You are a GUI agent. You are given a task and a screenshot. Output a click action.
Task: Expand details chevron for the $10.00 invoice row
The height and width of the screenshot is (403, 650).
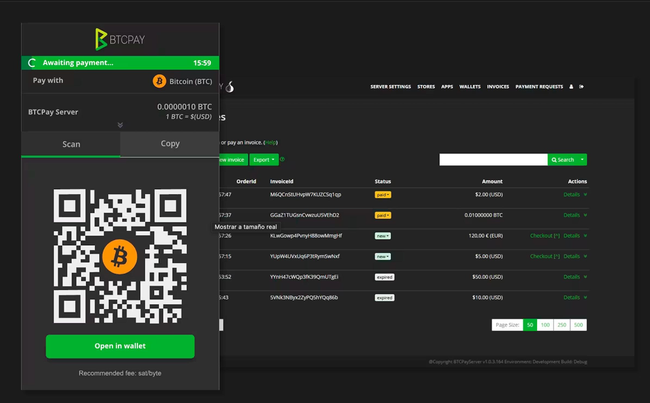coord(585,298)
